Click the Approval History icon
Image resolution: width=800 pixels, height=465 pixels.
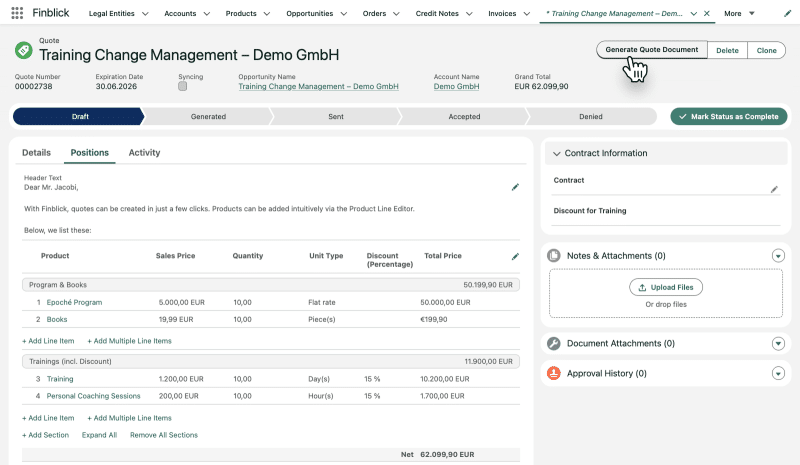pyautogui.click(x=554, y=373)
